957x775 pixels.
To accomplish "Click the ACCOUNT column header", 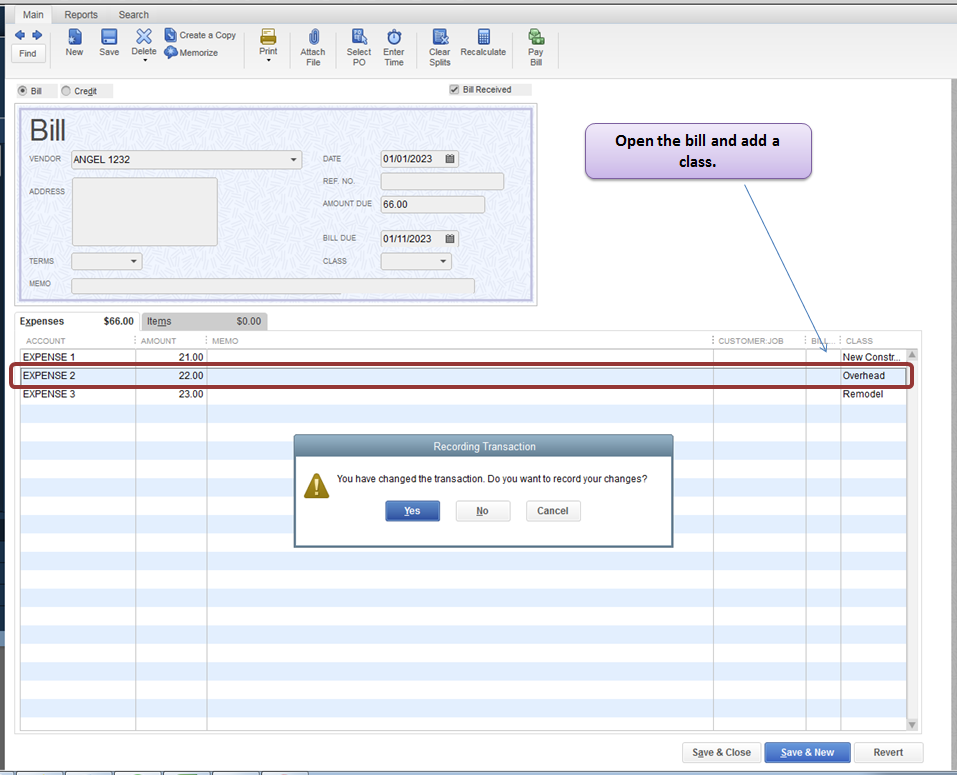I will point(46,341).
